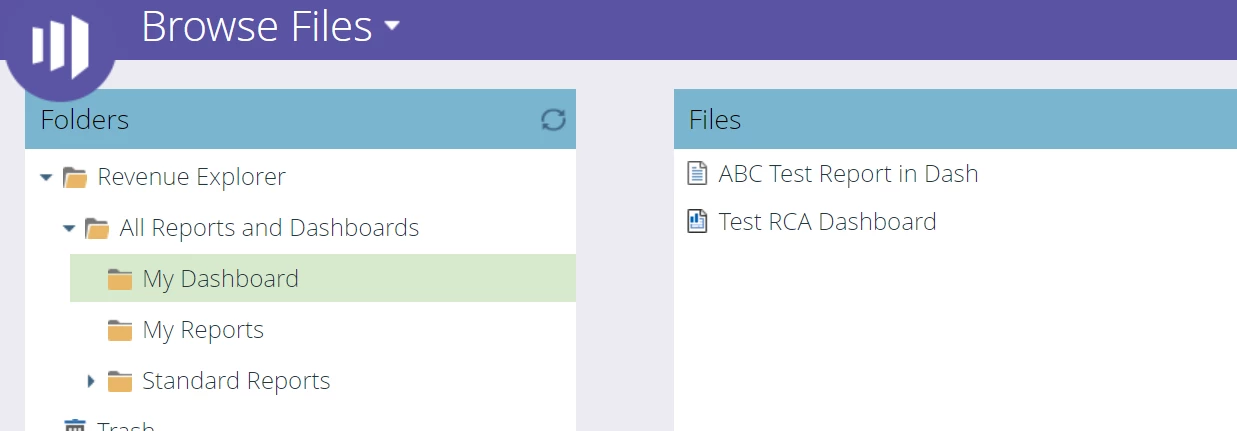The width and height of the screenshot is (1237, 431).
Task: Collapse All Reports and Dashboards node
Action: [x=68, y=229]
